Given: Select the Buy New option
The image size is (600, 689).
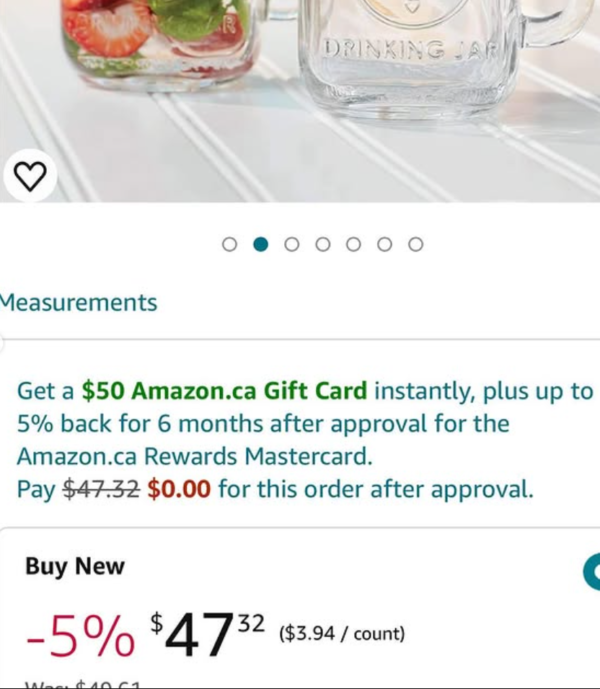Looking at the screenshot, I should 75,566.
